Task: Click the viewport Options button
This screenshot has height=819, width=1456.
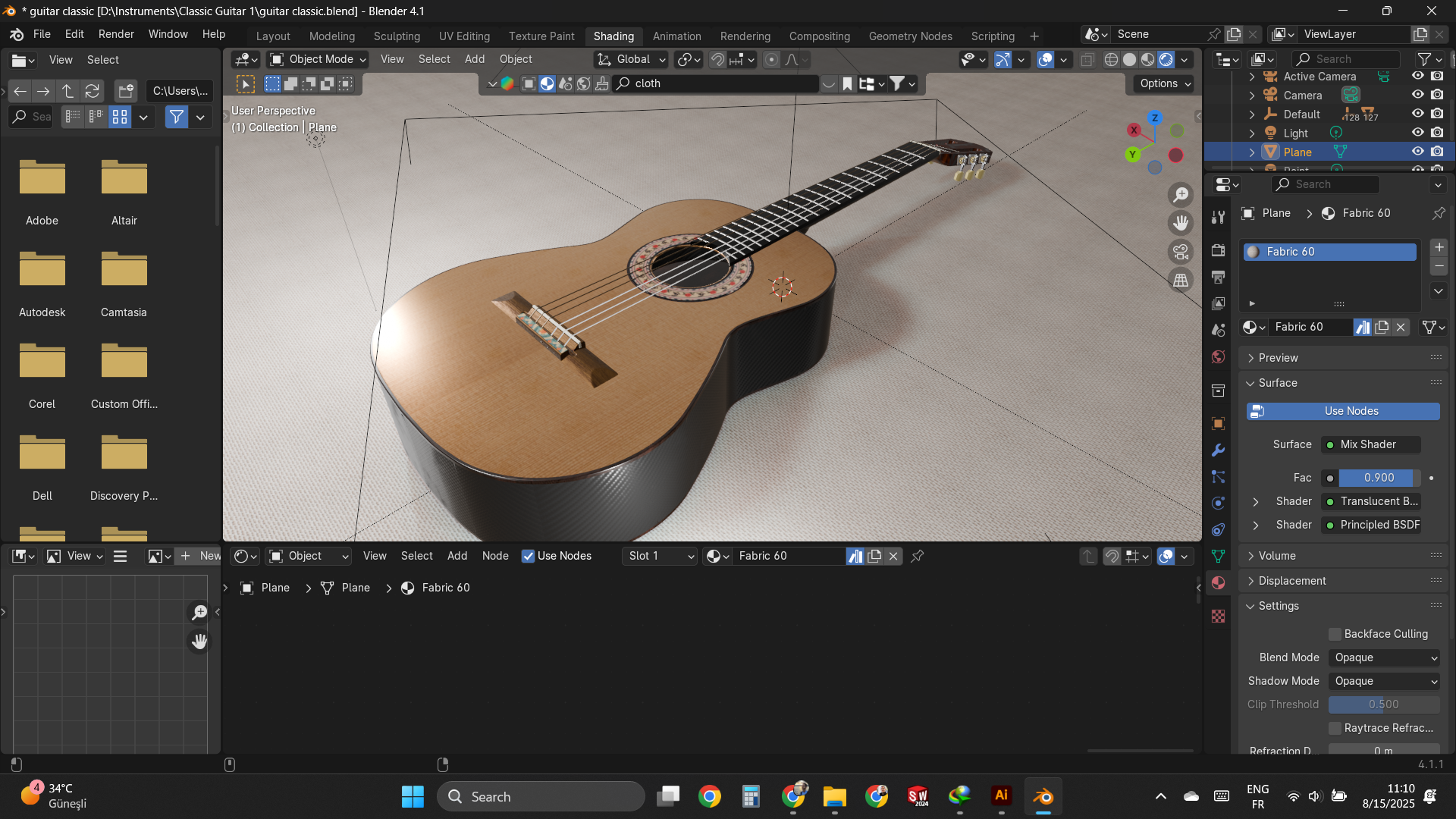Action: point(1166,83)
